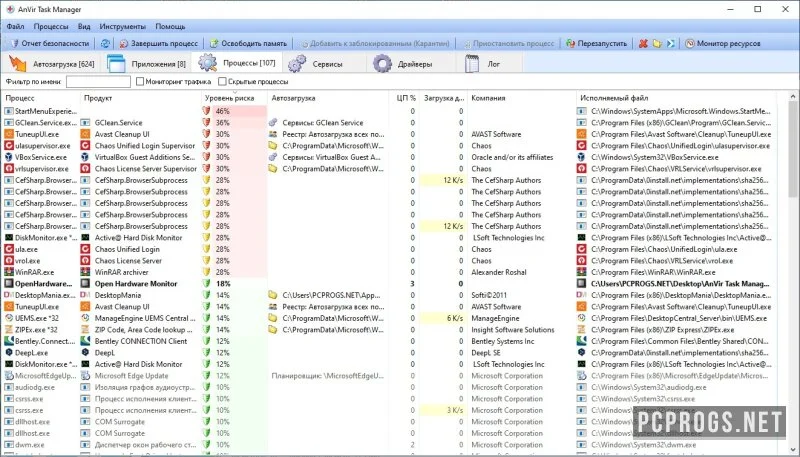This screenshot has height=457, width=800.
Task: Click folder icon beside C:\Users\PCPROGS.NET\App
Action: [273, 295]
